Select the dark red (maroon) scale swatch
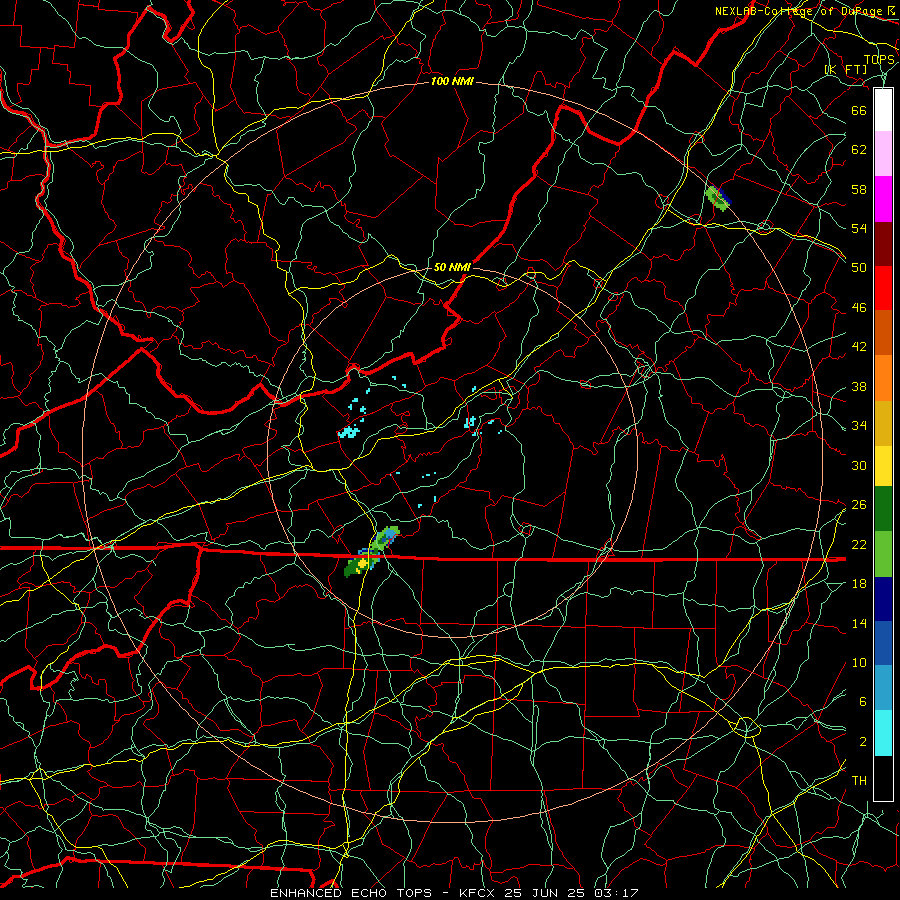900x900 pixels. [x=883, y=243]
